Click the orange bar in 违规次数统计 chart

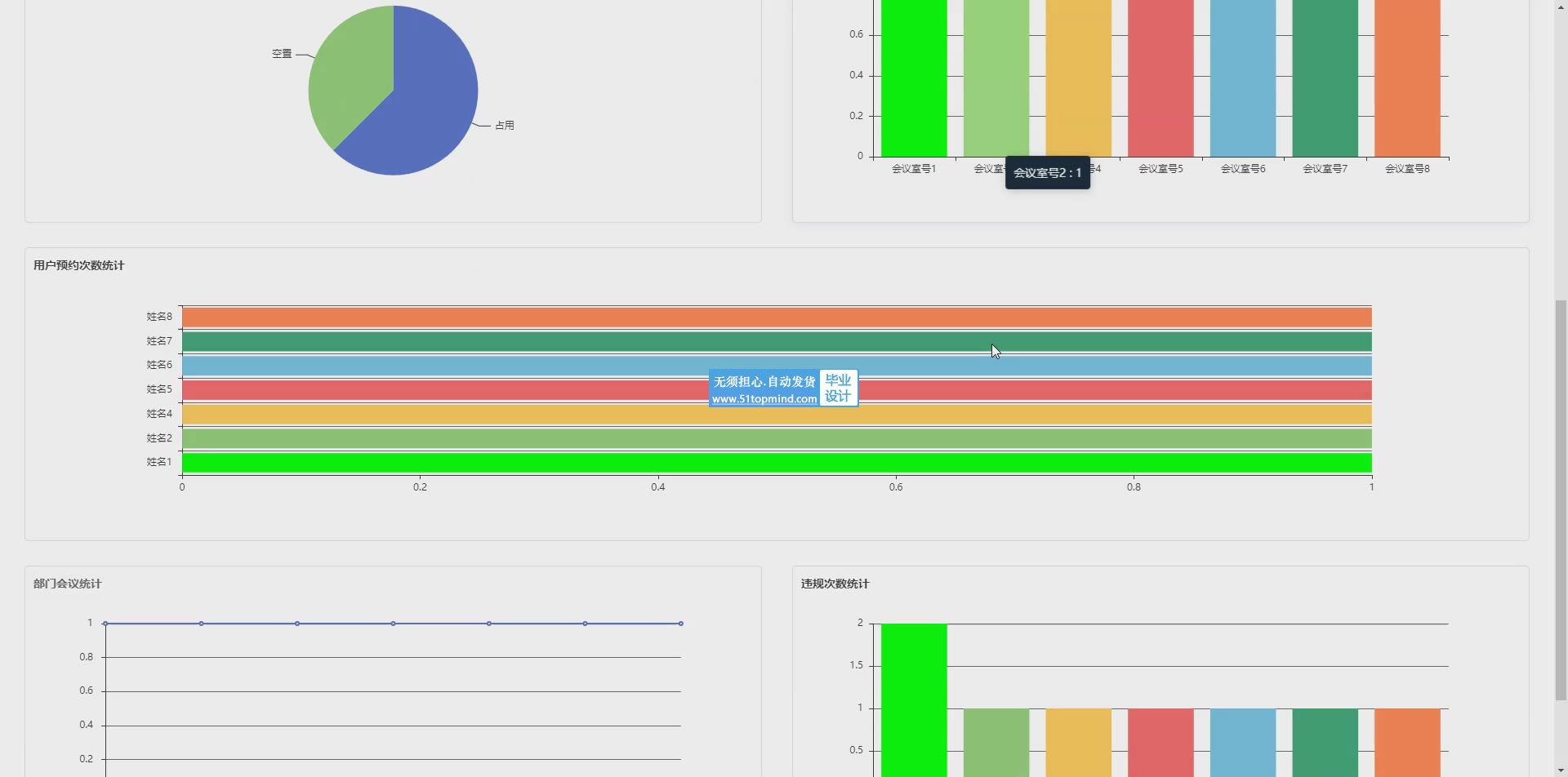click(1407, 742)
